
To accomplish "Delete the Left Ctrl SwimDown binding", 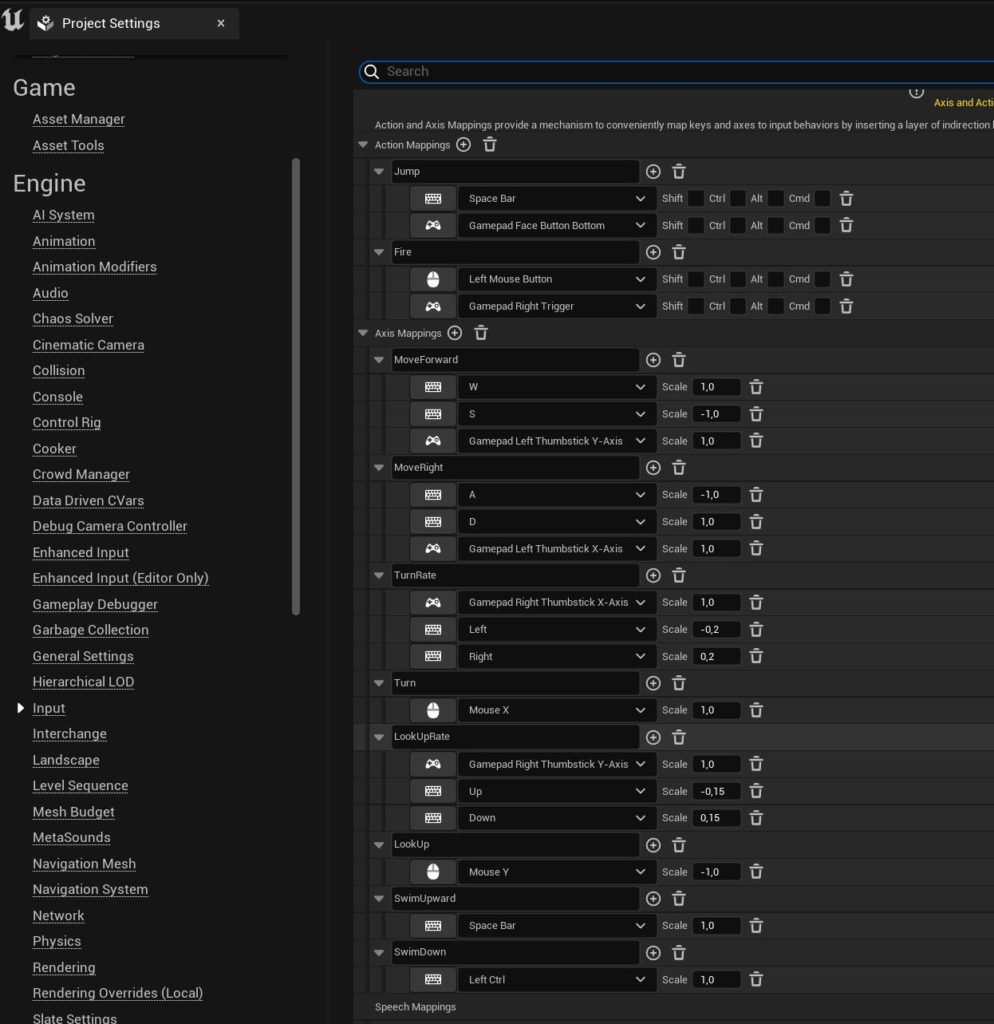I will pos(756,979).
